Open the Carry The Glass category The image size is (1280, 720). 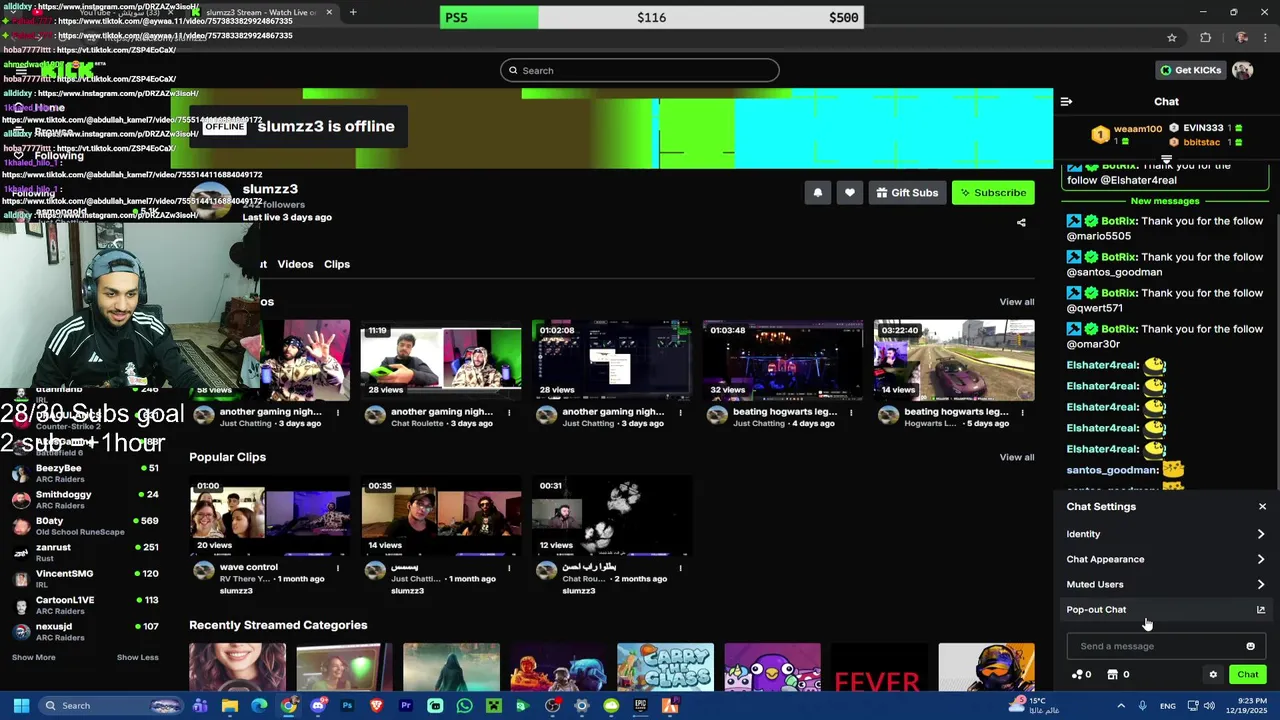(x=665, y=667)
